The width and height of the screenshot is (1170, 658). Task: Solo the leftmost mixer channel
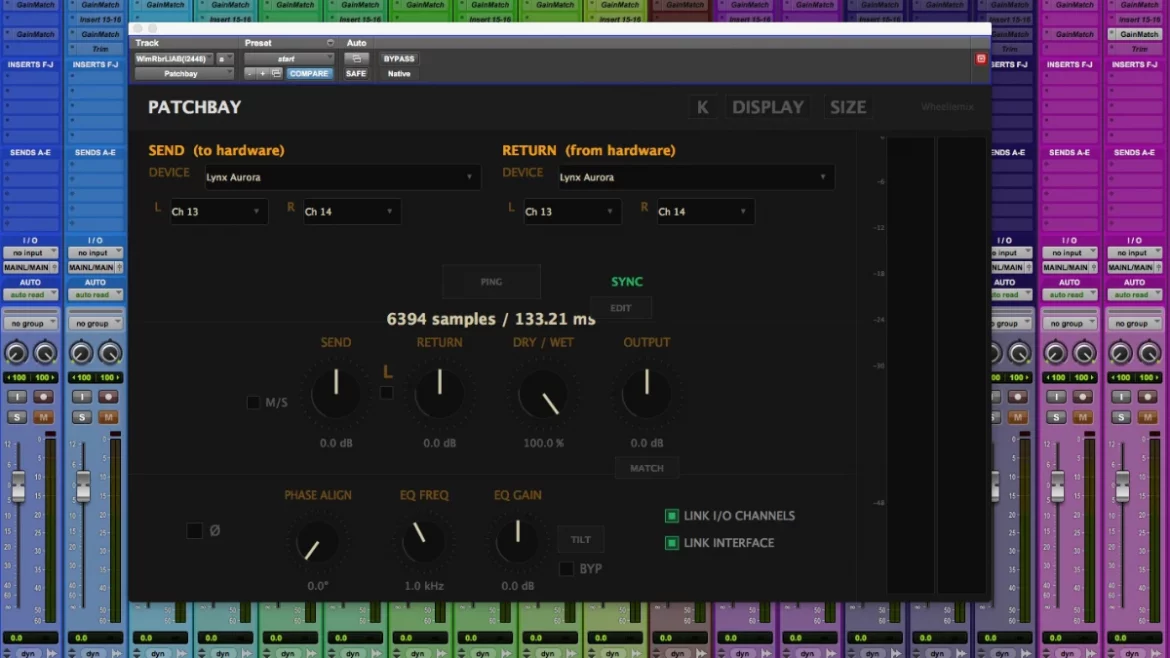point(16,417)
